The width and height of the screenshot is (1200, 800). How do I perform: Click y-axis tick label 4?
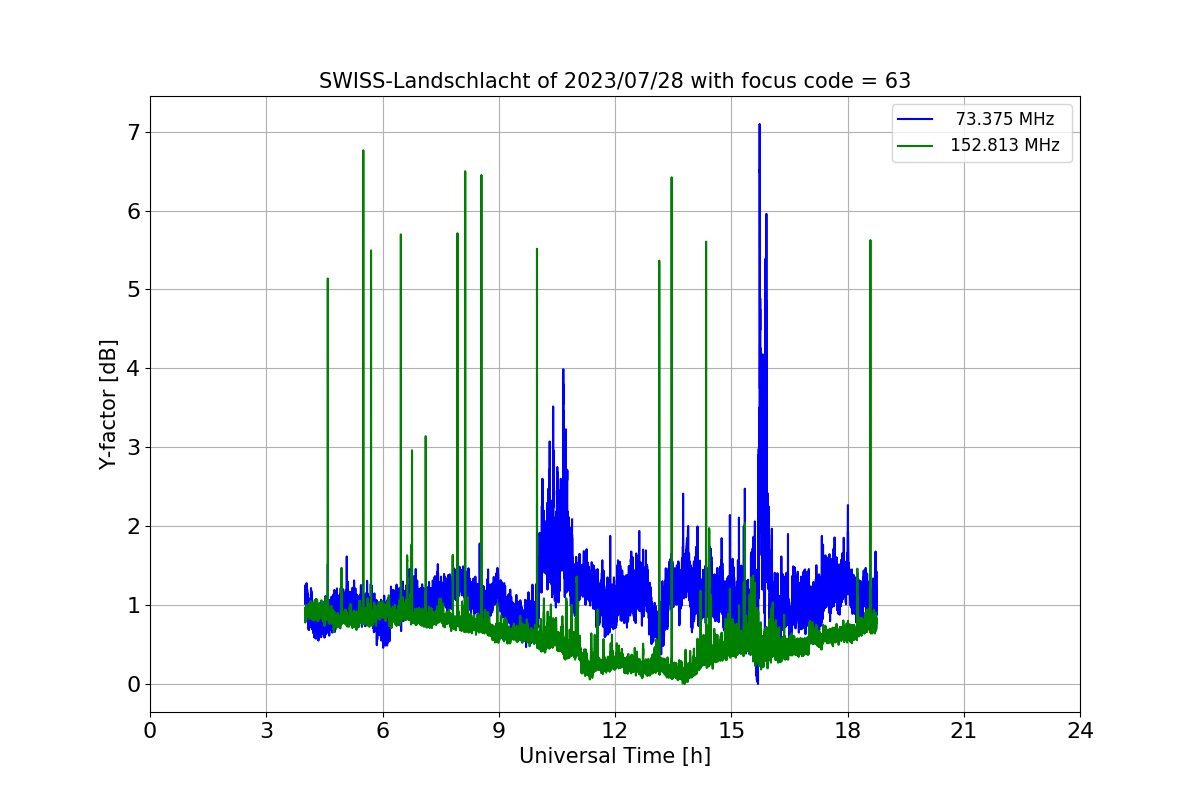click(x=133, y=369)
